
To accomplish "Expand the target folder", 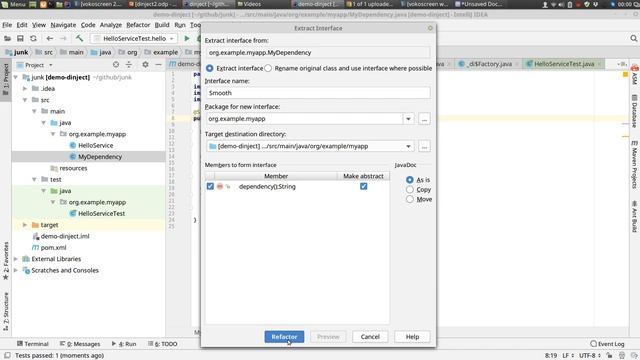I will [25, 225].
